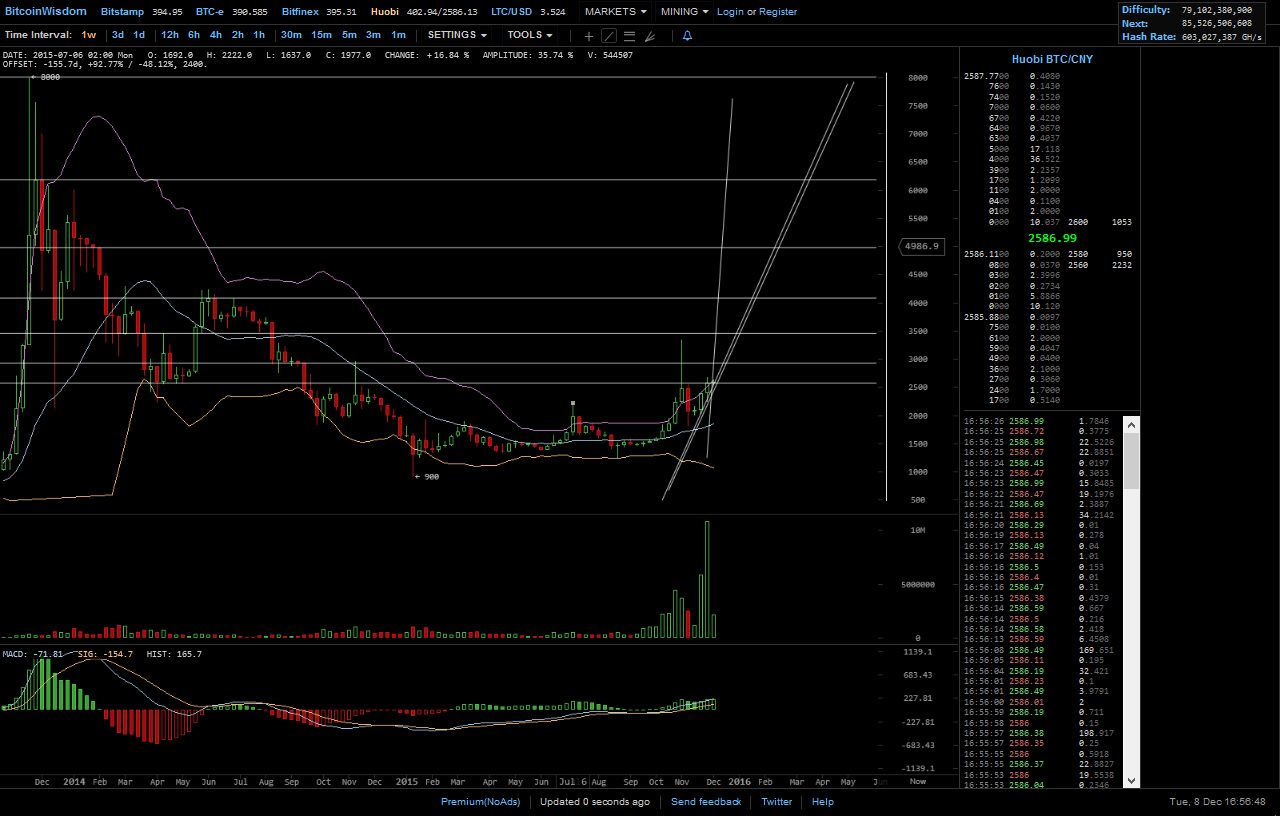Click the depth entry 2600 with 1053
Viewport: 1280px width, 816px height.
(1100, 222)
